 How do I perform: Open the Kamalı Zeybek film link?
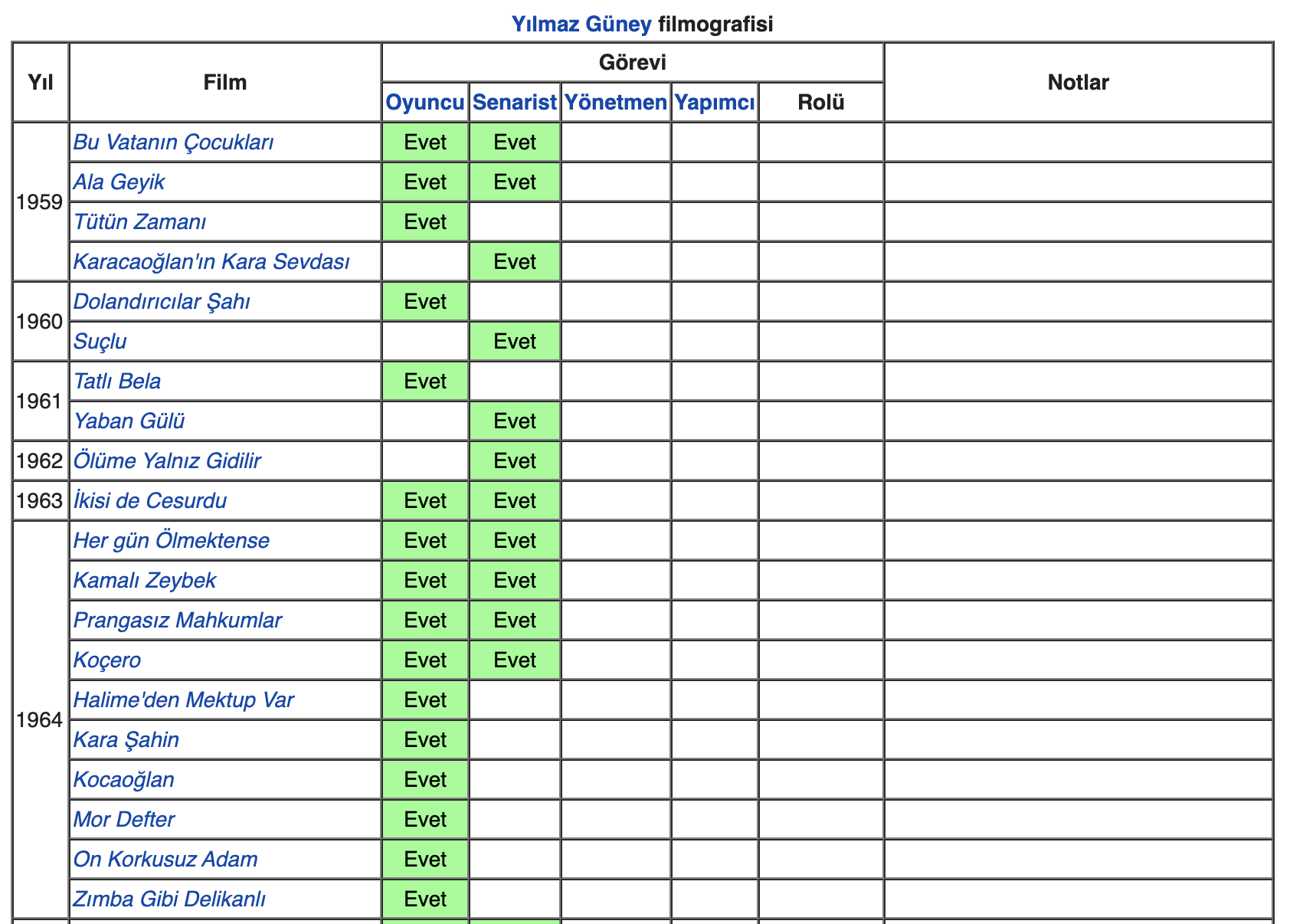click(145, 581)
